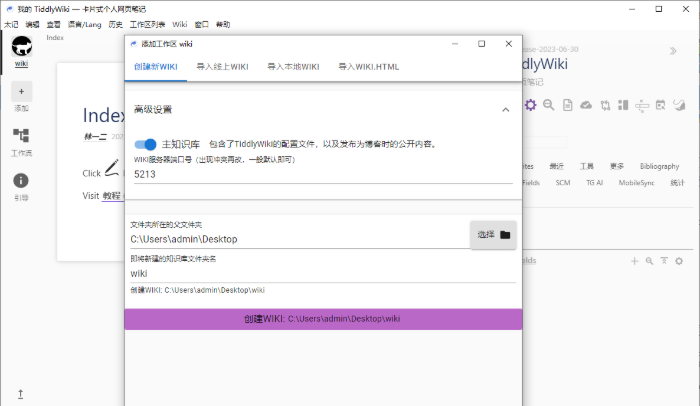
Task: Click the fold-all tiddlers icon in toolbar
Action: (x=642, y=106)
